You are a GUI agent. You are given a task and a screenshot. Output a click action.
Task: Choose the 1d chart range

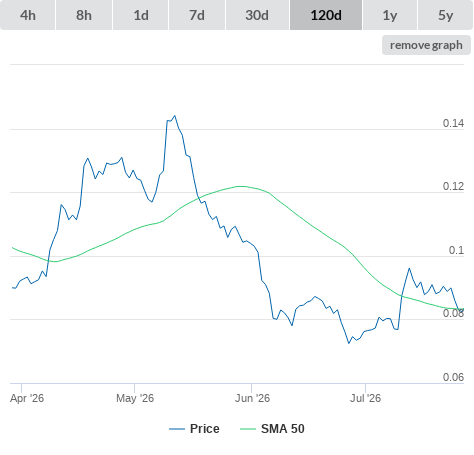click(141, 15)
